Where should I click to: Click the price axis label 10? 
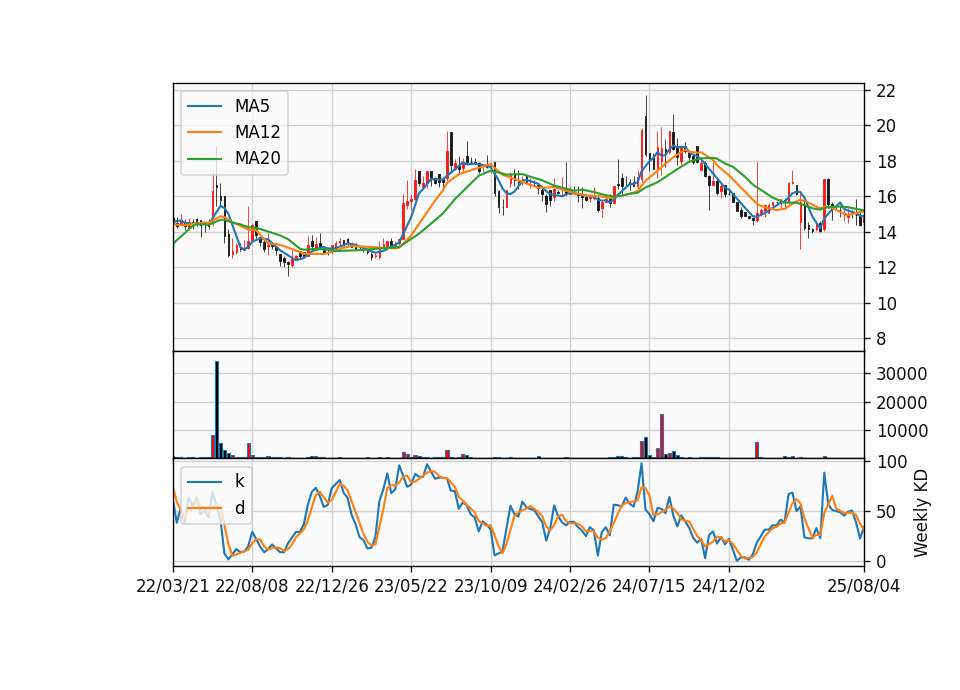[886, 304]
